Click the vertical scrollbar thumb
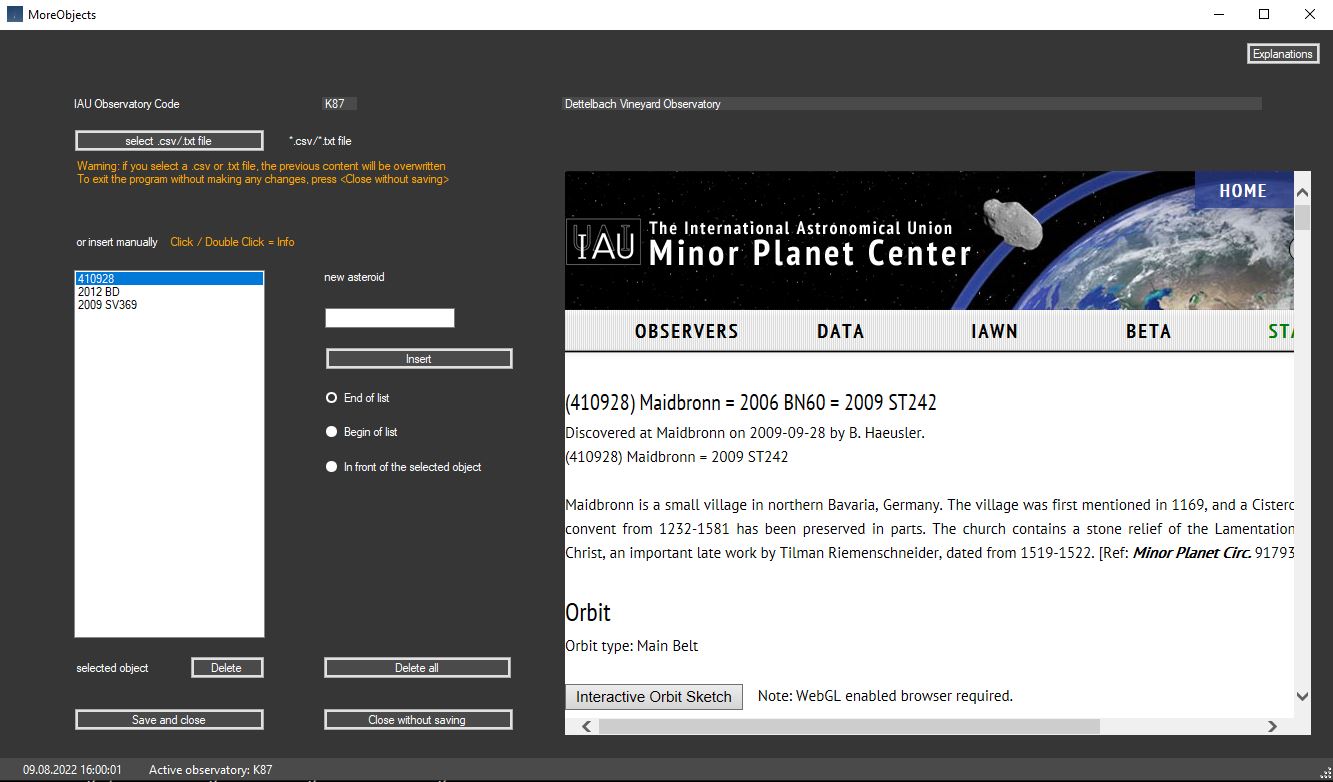The height and width of the screenshot is (782, 1333). tap(1302, 217)
